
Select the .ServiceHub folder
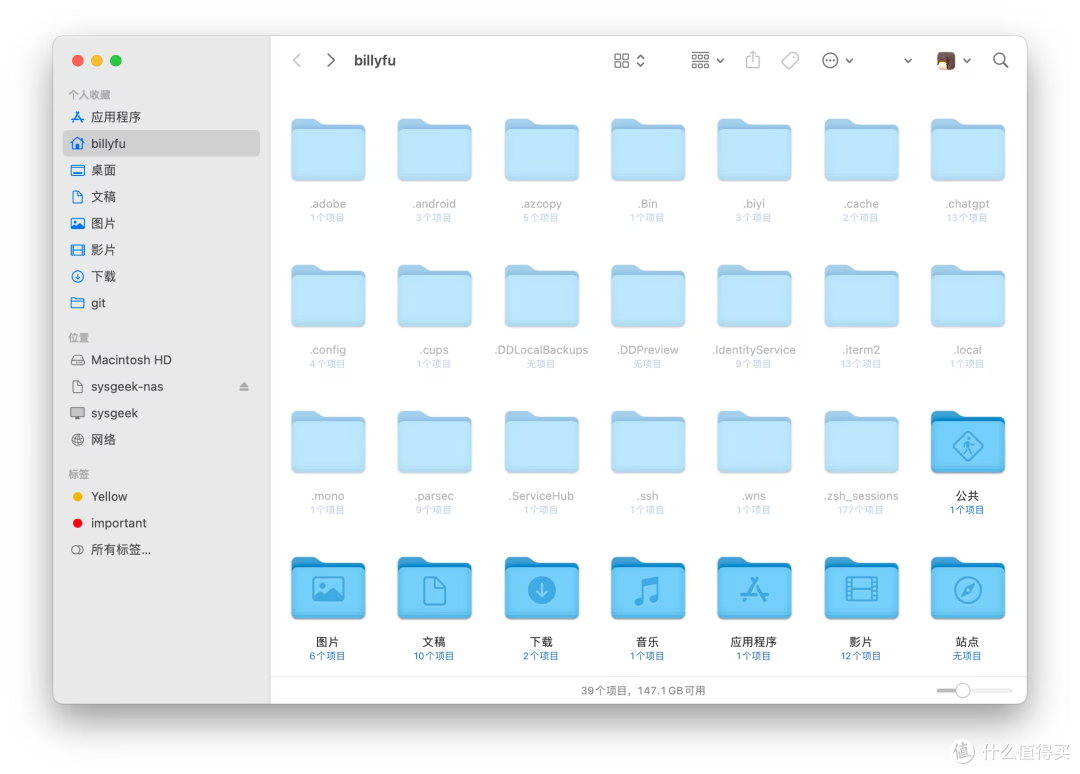541,442
